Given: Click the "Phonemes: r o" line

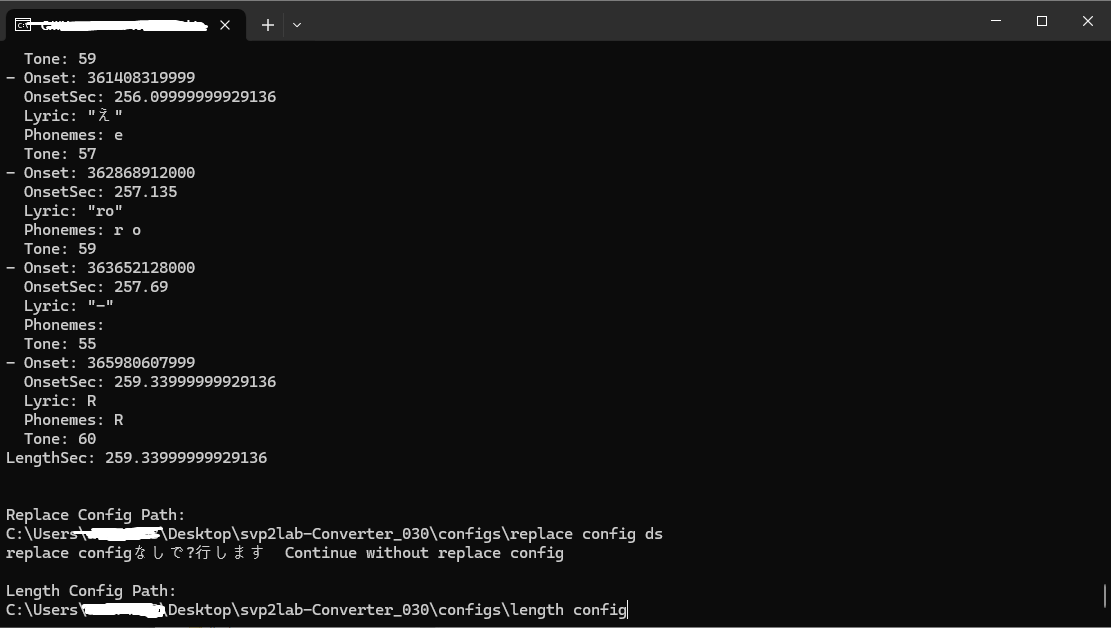Looking at the screenshot, I should tap(82, 230).
